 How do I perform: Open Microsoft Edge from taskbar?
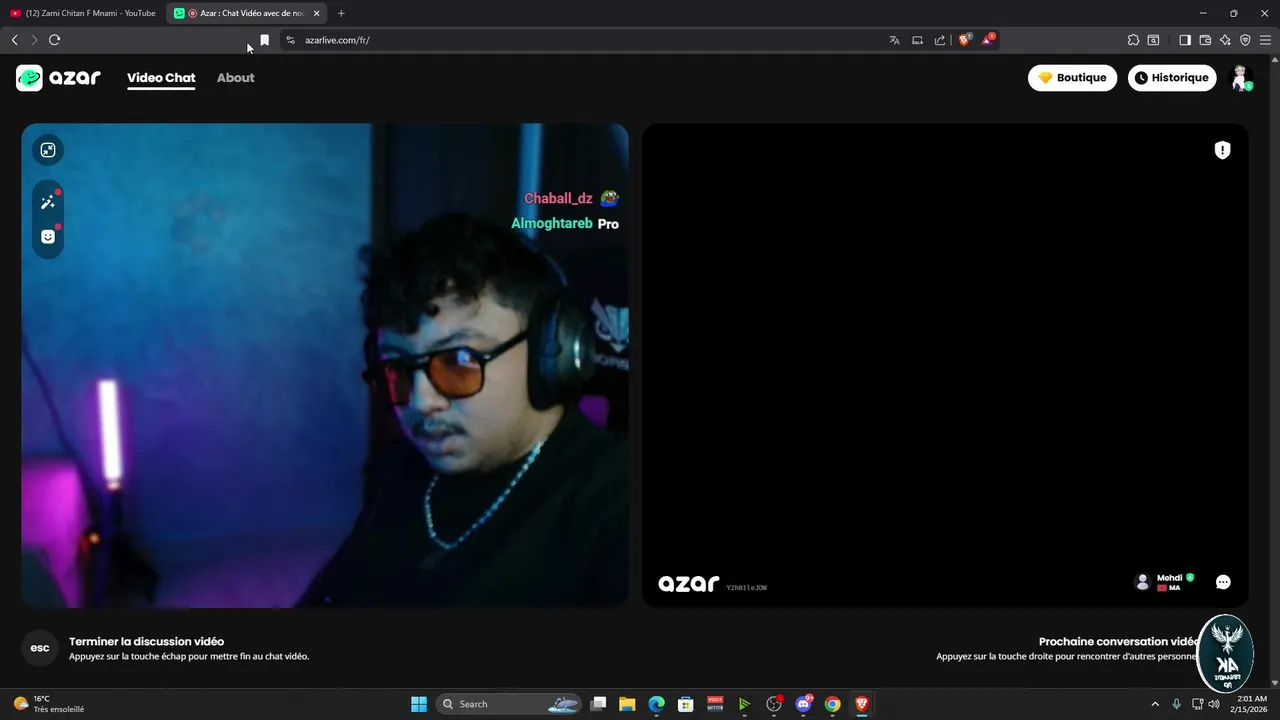(x=656, y=704)
